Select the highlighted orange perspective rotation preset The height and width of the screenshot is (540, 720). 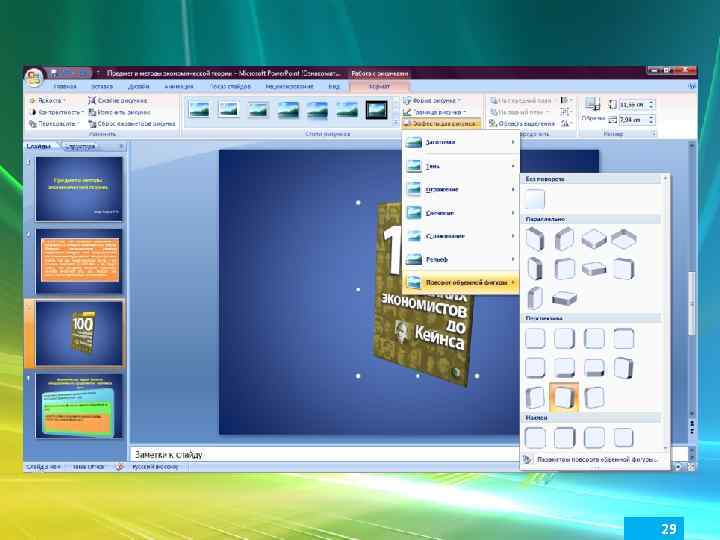click(x=564, y=397)
